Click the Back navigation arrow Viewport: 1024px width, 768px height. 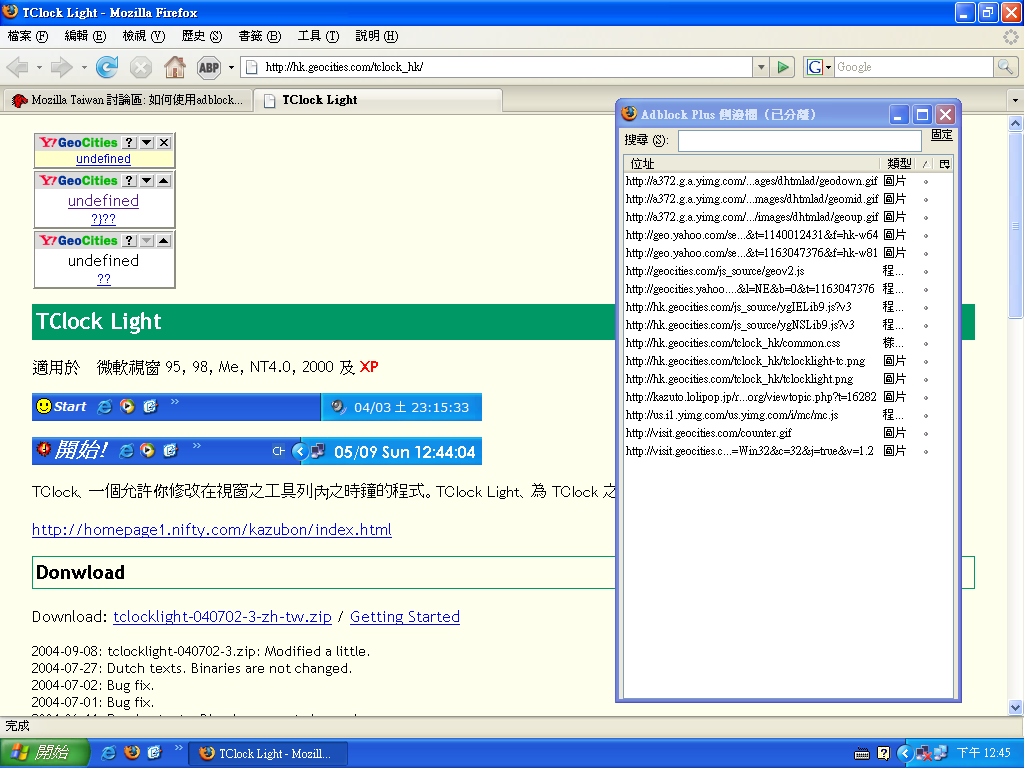(18, 67)
